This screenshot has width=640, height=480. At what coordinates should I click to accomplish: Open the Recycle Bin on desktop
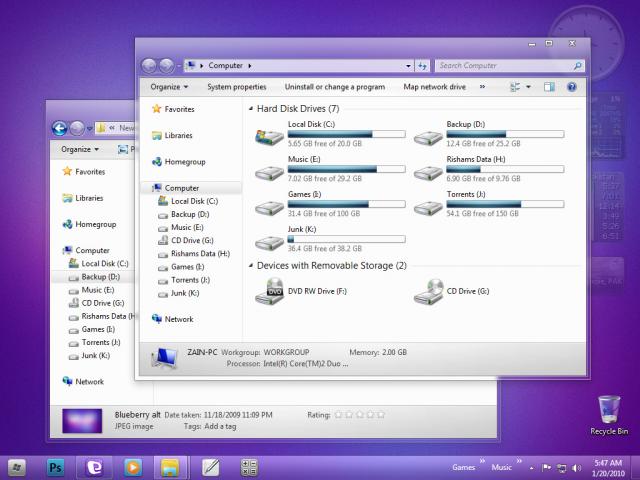[609, 415]
